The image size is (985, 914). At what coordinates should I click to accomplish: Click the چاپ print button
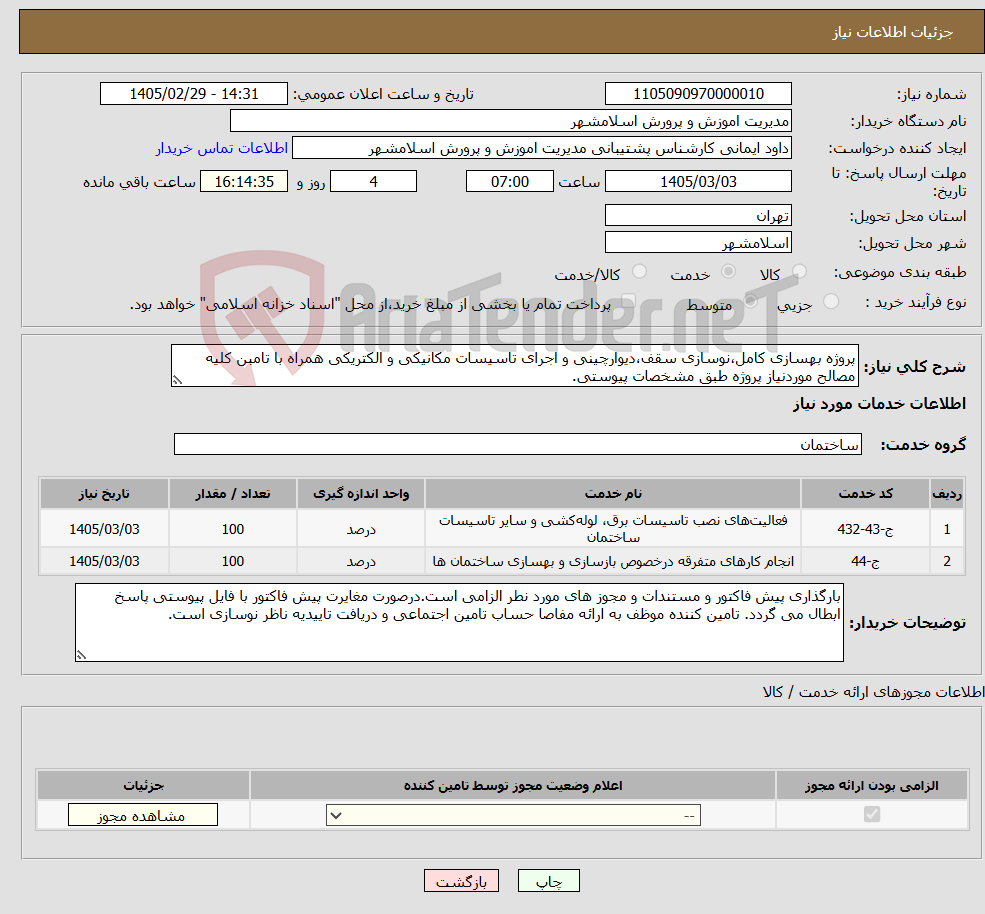[548, 881]
